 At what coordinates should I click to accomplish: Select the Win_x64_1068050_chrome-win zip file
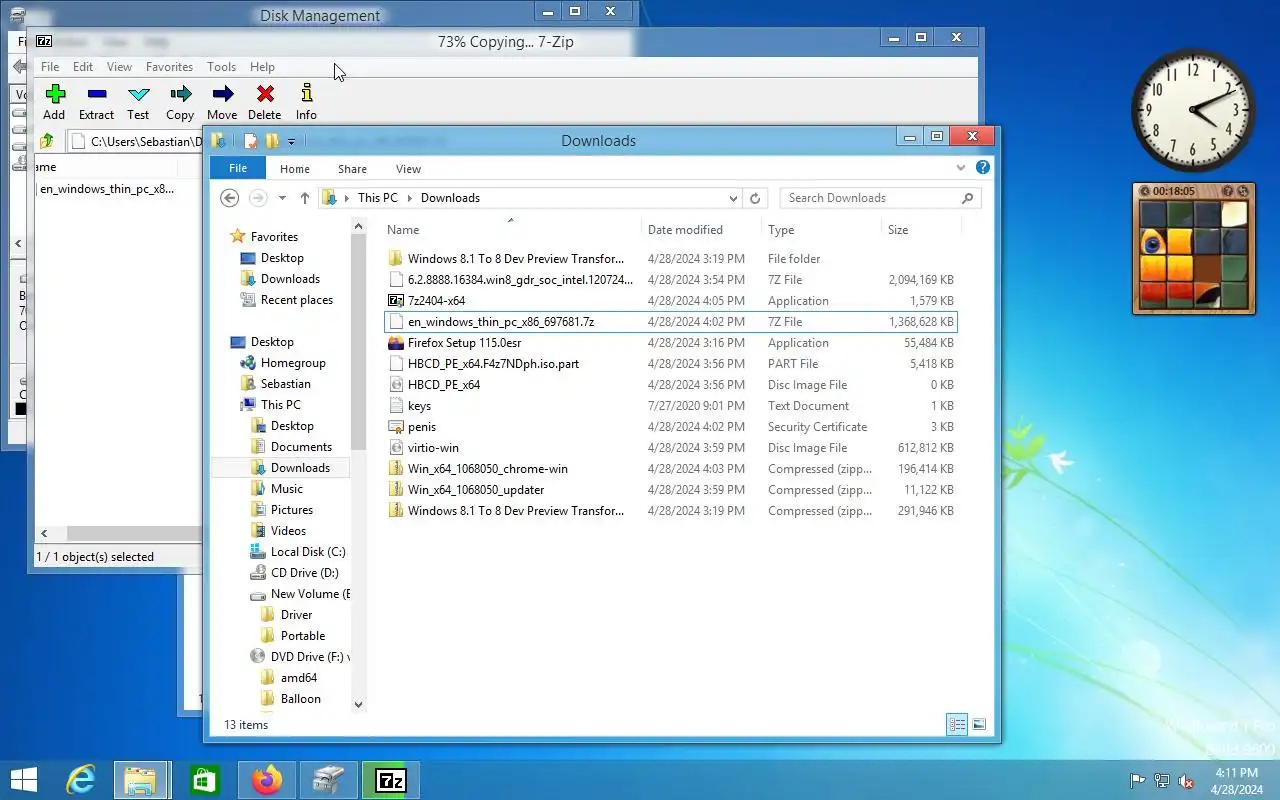click(670, 469)
